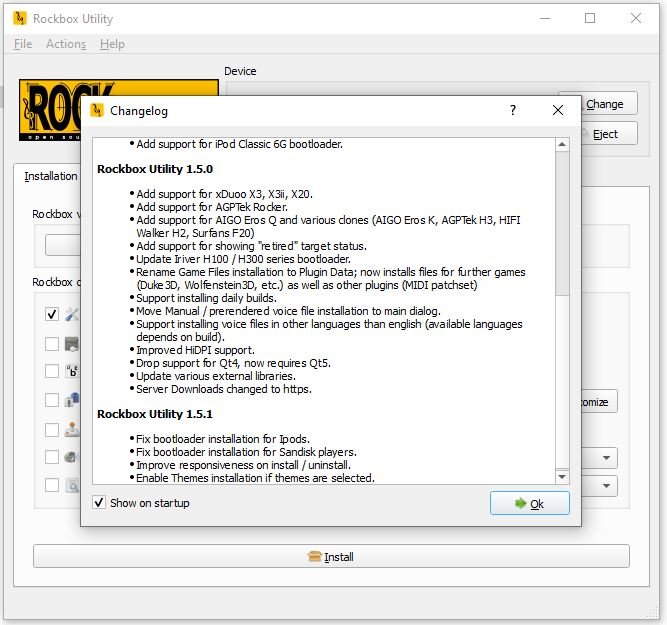This screenshot has height=625, width=667.
Task: Open the File menu
Action: coord(23,44)
